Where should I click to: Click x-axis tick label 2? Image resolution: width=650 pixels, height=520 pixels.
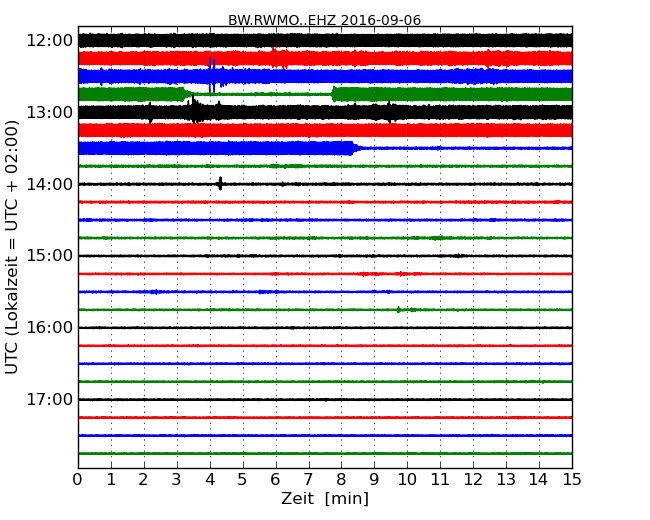pyautogui.click(x=143, y=480)
